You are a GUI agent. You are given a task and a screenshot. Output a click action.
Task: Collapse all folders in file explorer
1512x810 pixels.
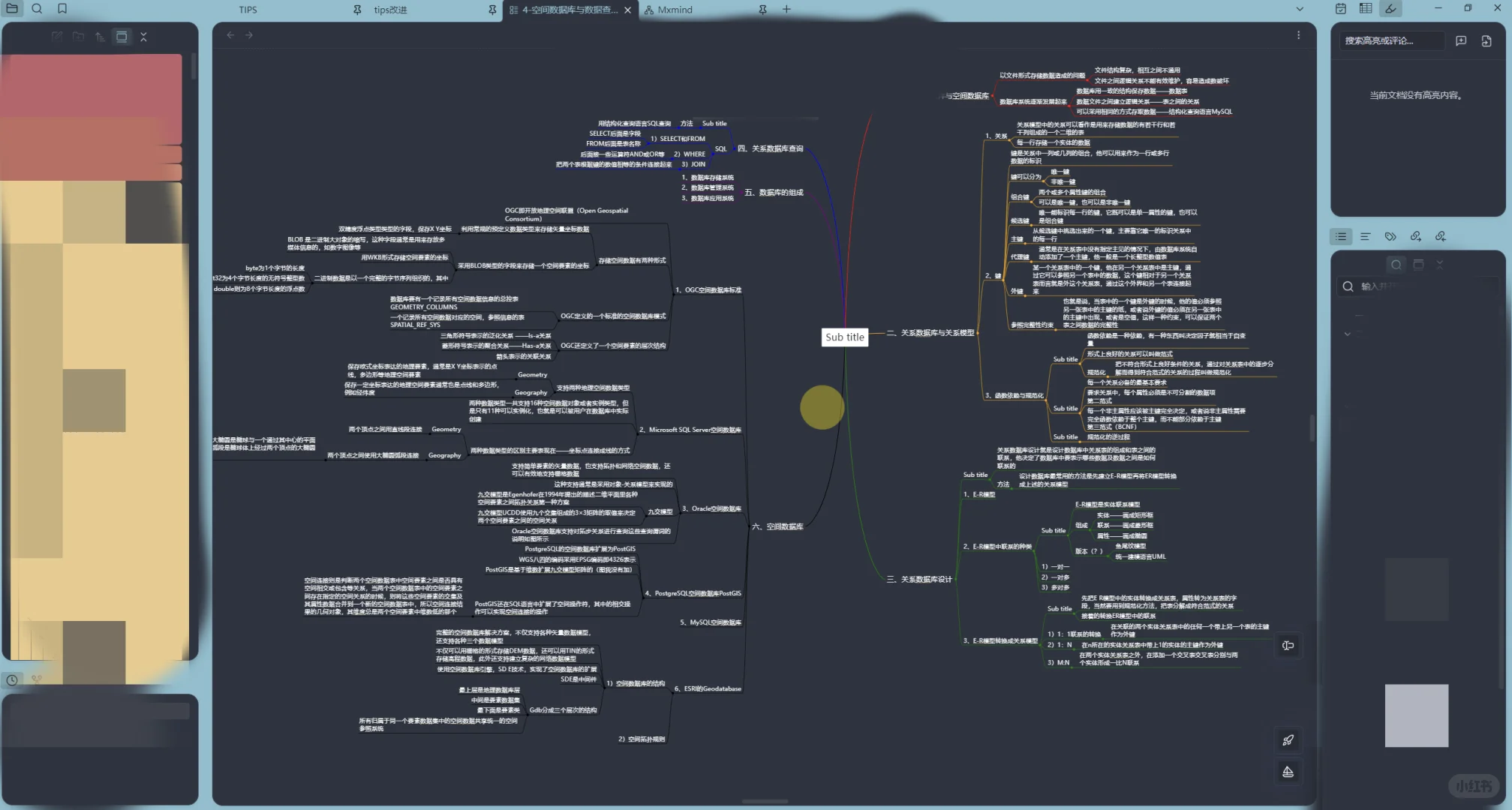pos(143,36)
